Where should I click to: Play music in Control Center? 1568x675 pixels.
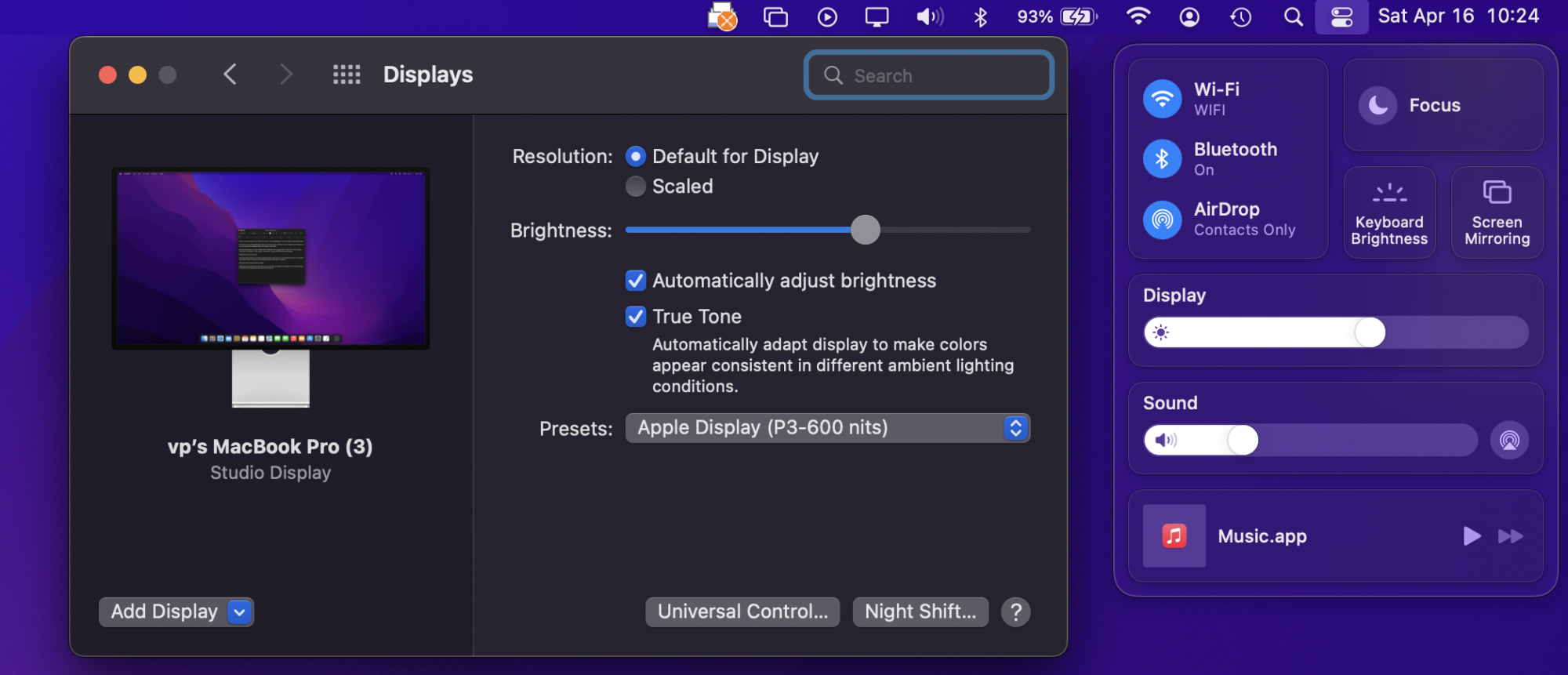pyautogui.click(x=1472, y=536)
